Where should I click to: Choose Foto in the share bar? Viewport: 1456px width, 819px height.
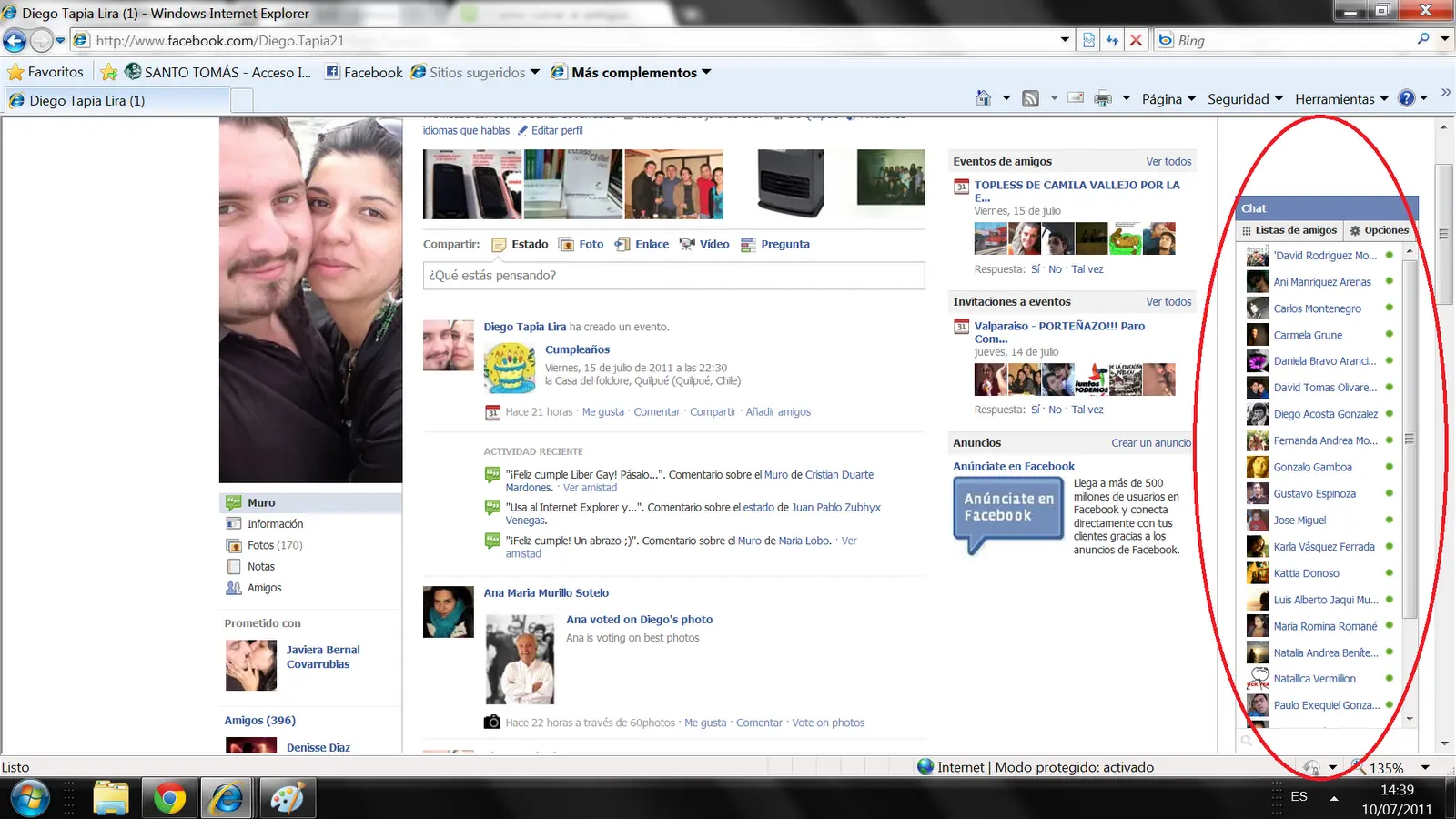581,244
